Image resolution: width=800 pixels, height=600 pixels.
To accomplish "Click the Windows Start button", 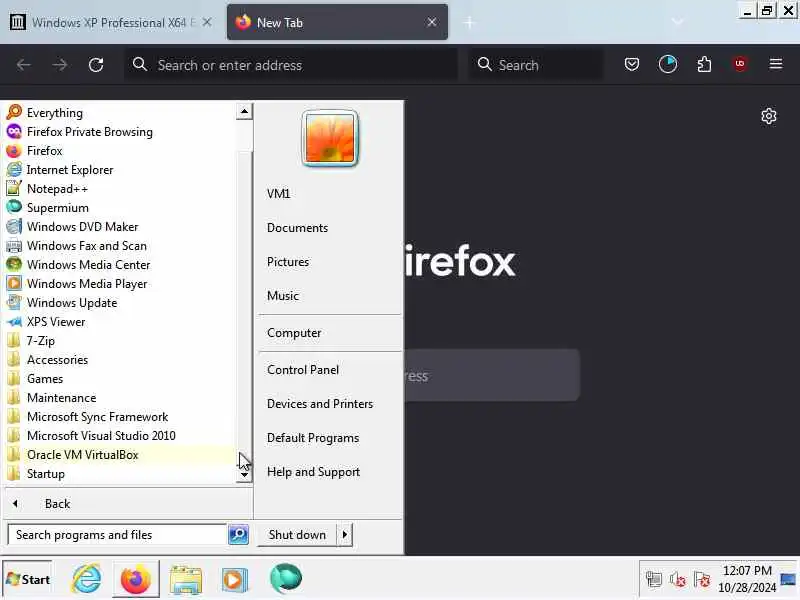I will tap(28, 579).
